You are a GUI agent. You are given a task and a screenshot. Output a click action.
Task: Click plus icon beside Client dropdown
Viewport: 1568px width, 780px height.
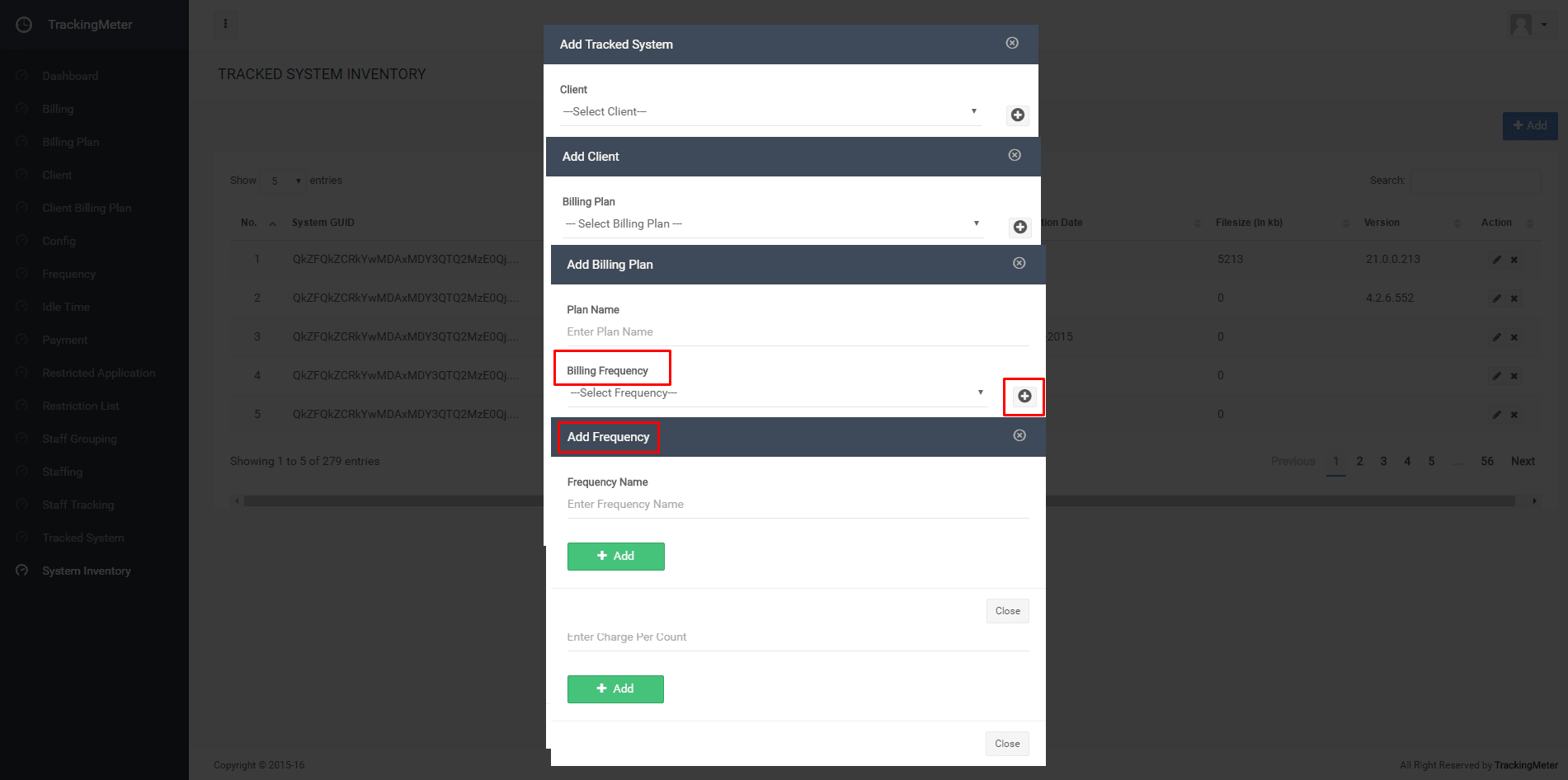(x=1018, y=115)
